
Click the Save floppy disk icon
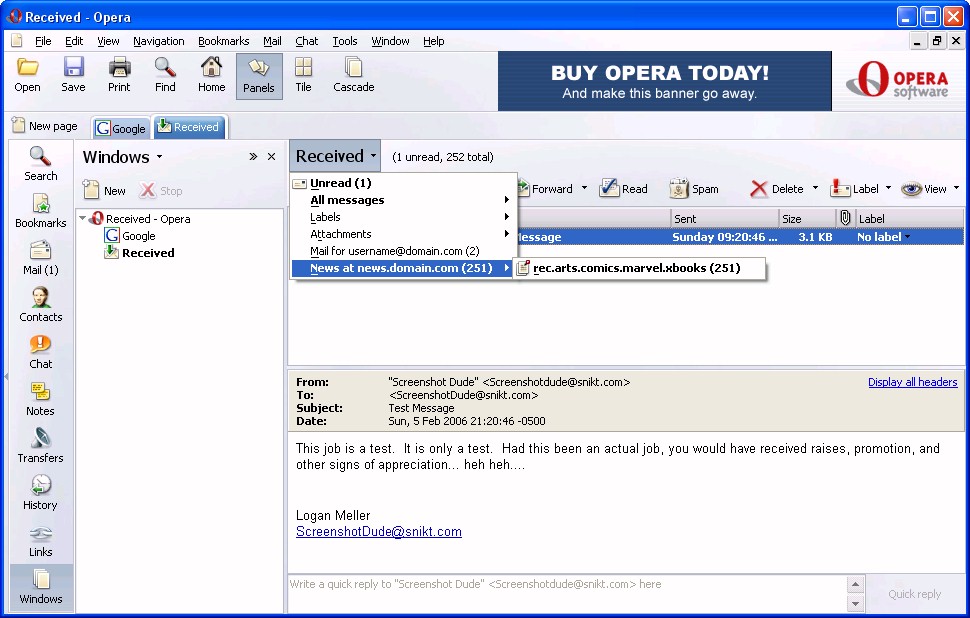(73, 75)
